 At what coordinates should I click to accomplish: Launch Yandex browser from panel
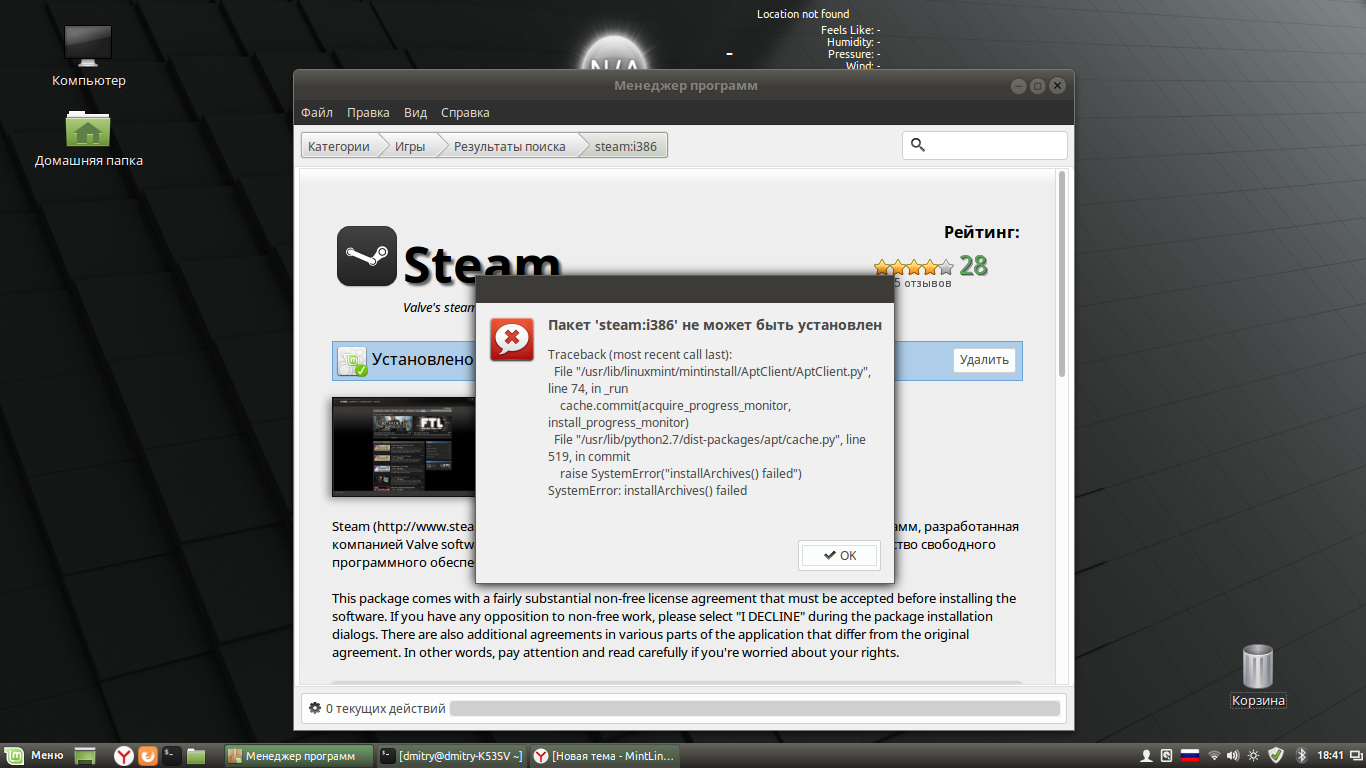[123, 756]
